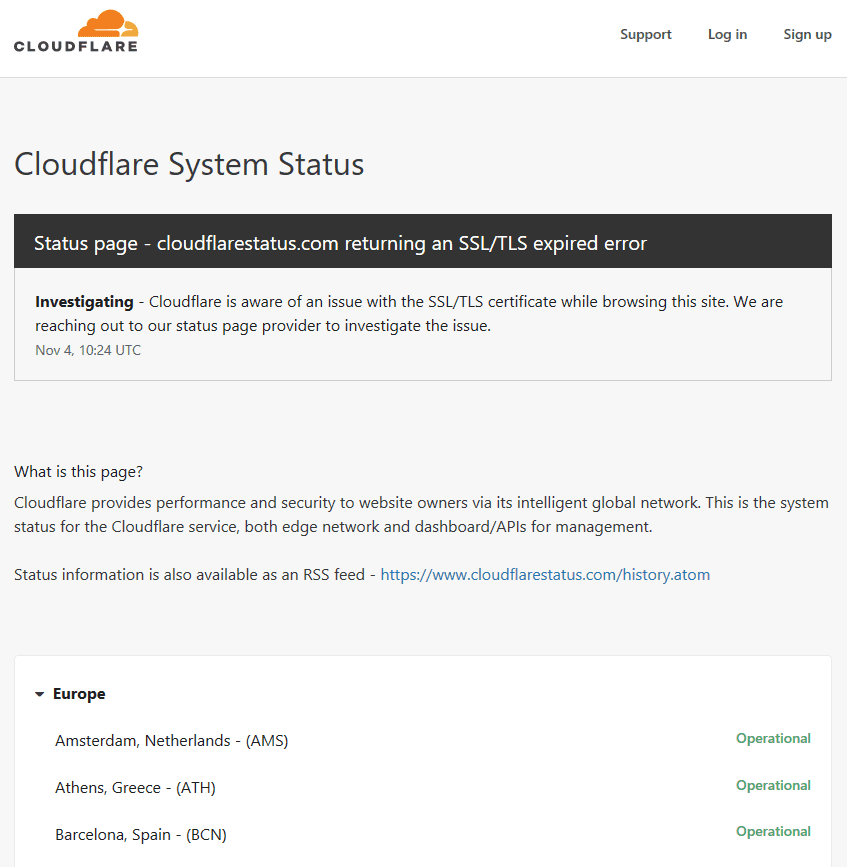Select the Operational status icon for Amsterdam
847x867 pixels.
click(773, 738)
